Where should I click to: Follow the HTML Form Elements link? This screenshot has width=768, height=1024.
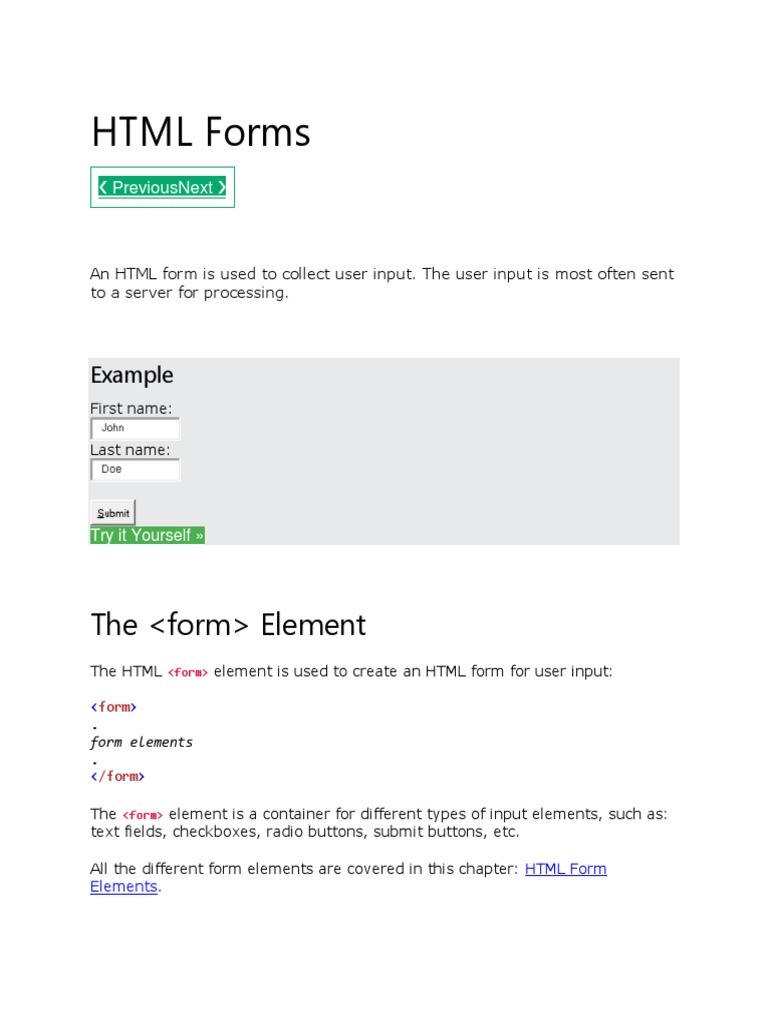coord(565,868)
